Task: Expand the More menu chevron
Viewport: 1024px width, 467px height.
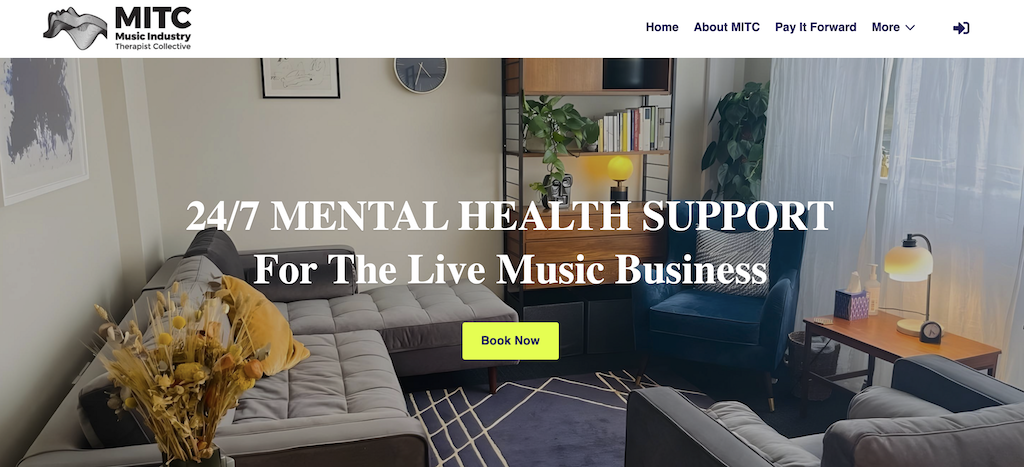Action: 910,27
